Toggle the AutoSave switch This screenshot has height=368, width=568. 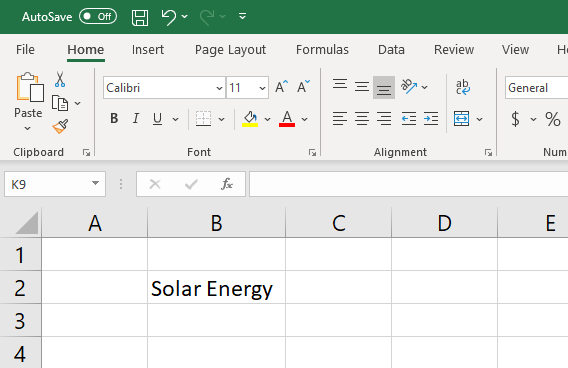98,17
